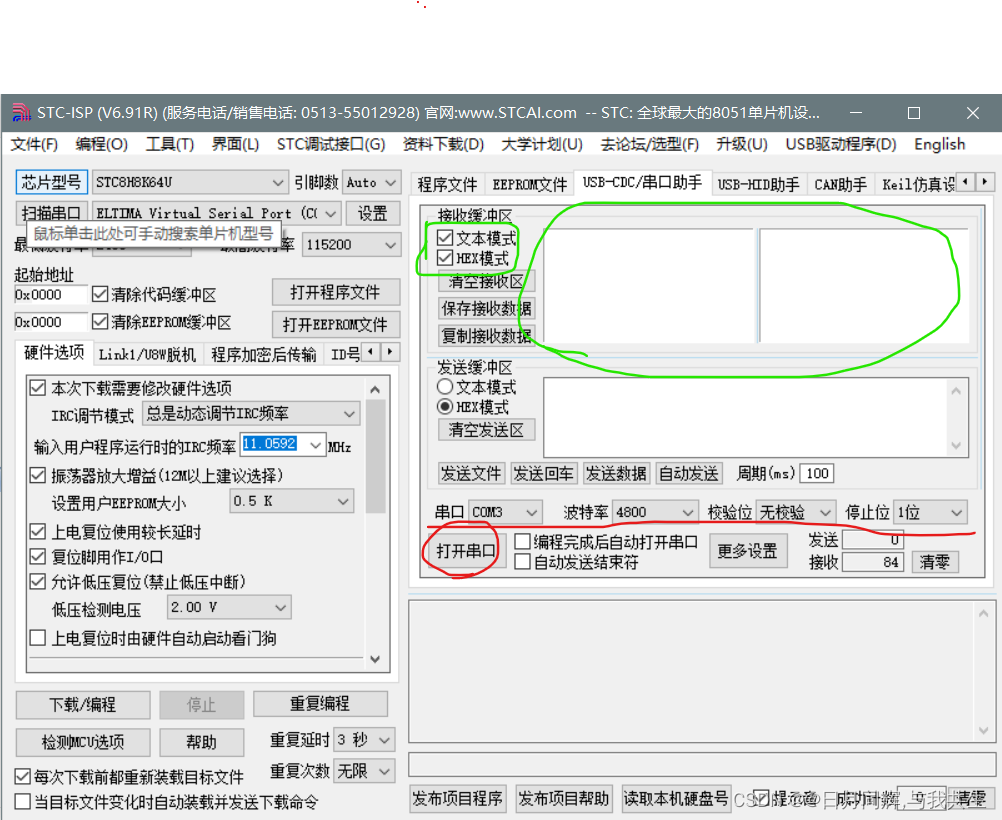This screenshot has height=820, width=1002.
Task: Open USB驱动程序(D) menu
Action: [x=840, y=144]
